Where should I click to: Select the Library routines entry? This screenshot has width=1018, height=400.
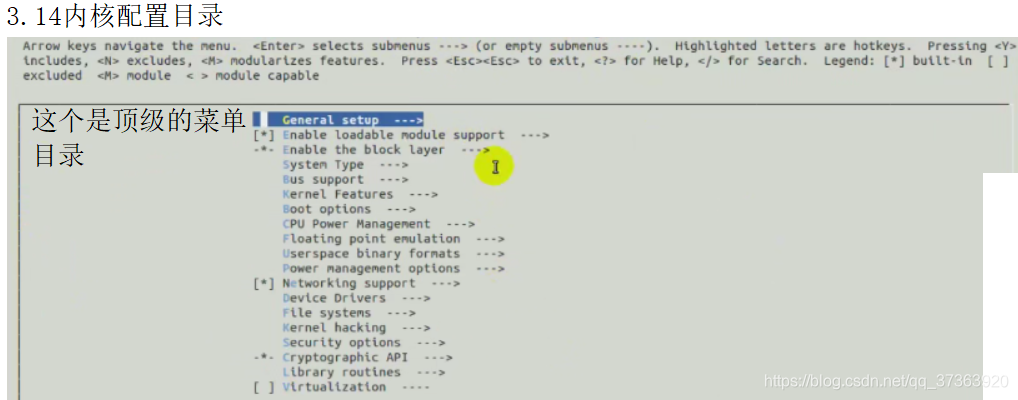pyautogui.click(x=364, y=372)
